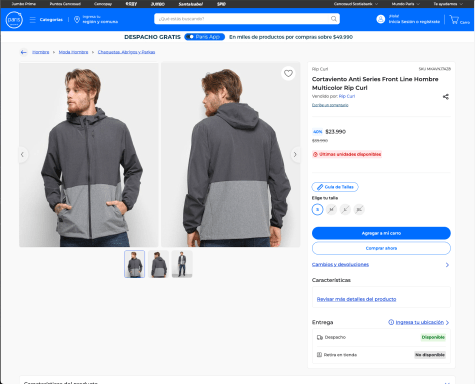This screenshot has height=384, width=475.
Task: Collapse the Características del producto section
Action: (447, 383)
